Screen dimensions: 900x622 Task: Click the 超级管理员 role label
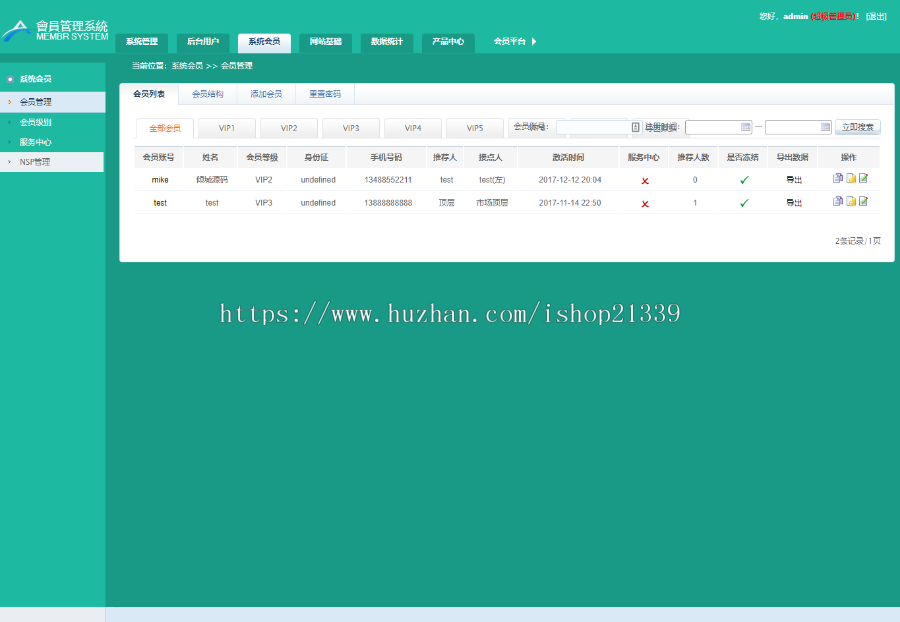tap(833, 17)
